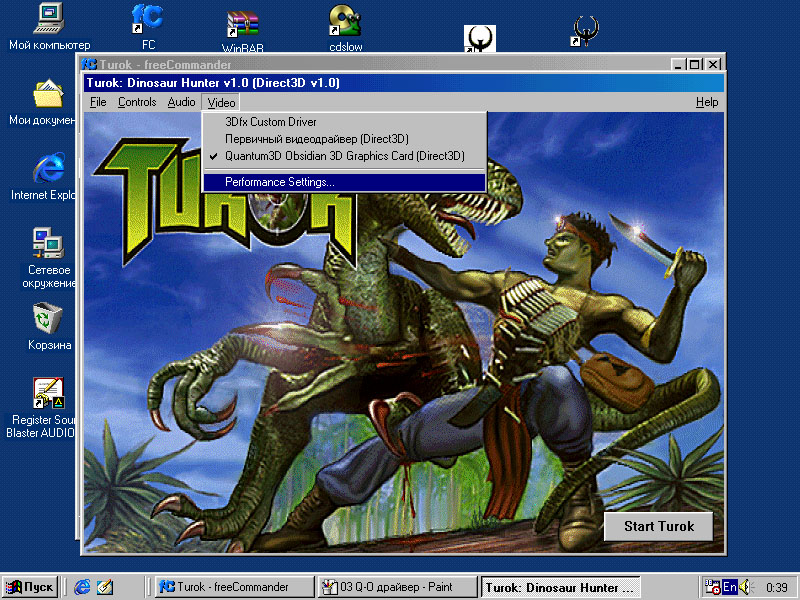Close the open Video menu

(221, 103)
